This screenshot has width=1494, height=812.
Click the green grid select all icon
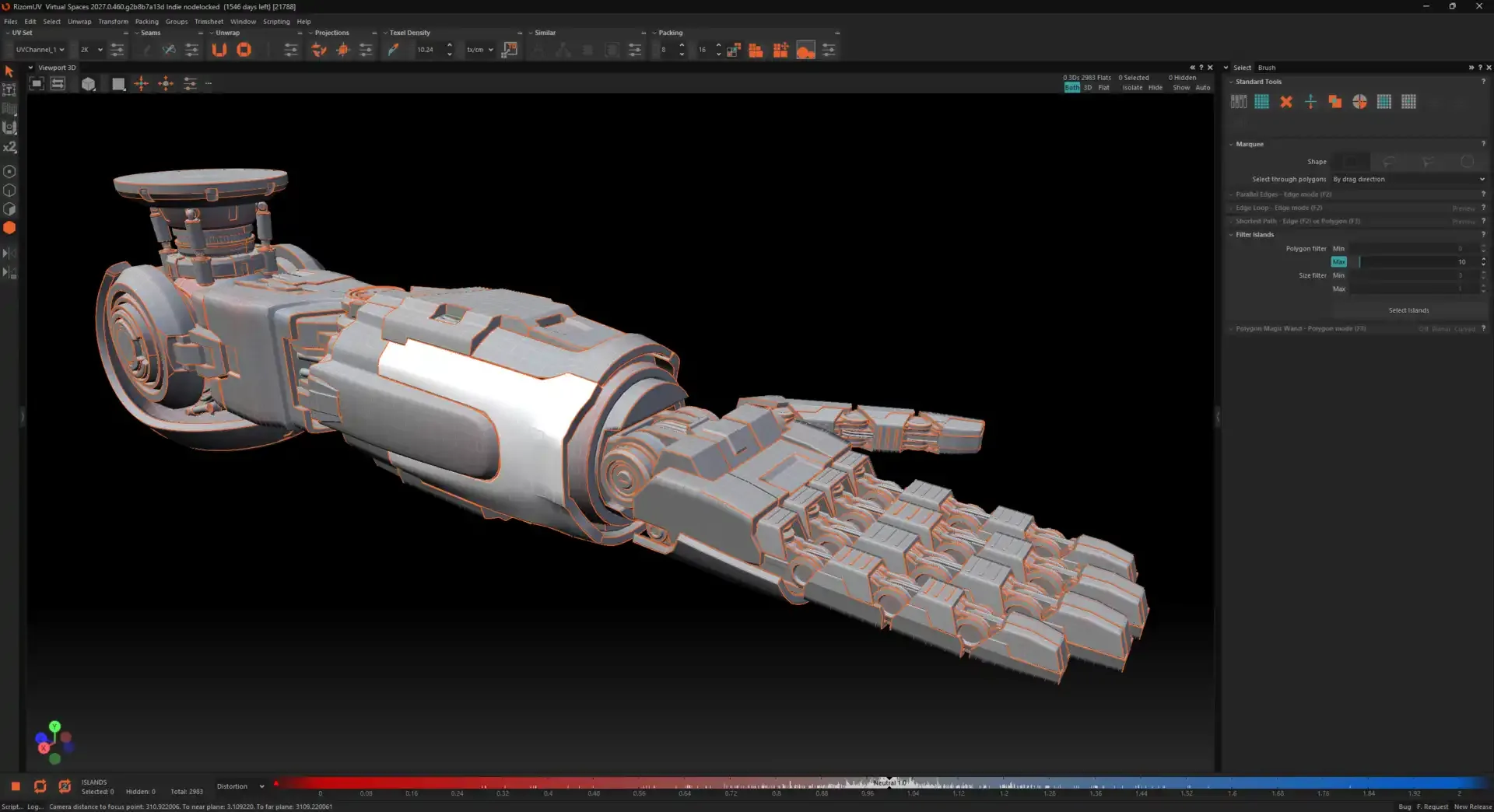pyautogui.click(x=1261, y=102)
